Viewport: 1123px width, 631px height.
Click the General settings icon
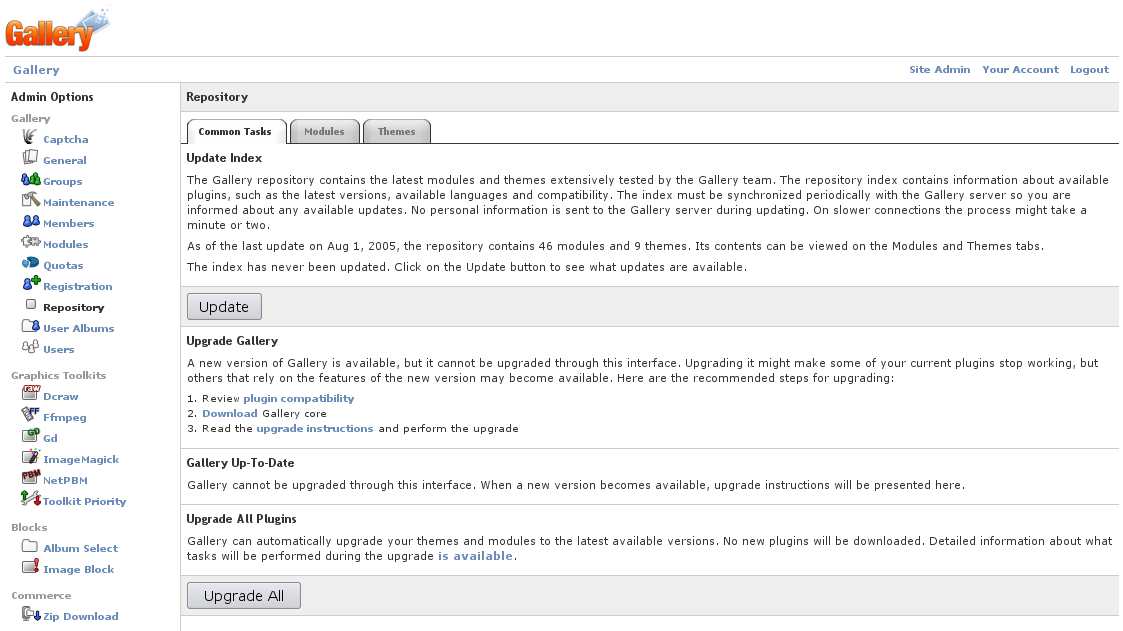tap(30, 157)
